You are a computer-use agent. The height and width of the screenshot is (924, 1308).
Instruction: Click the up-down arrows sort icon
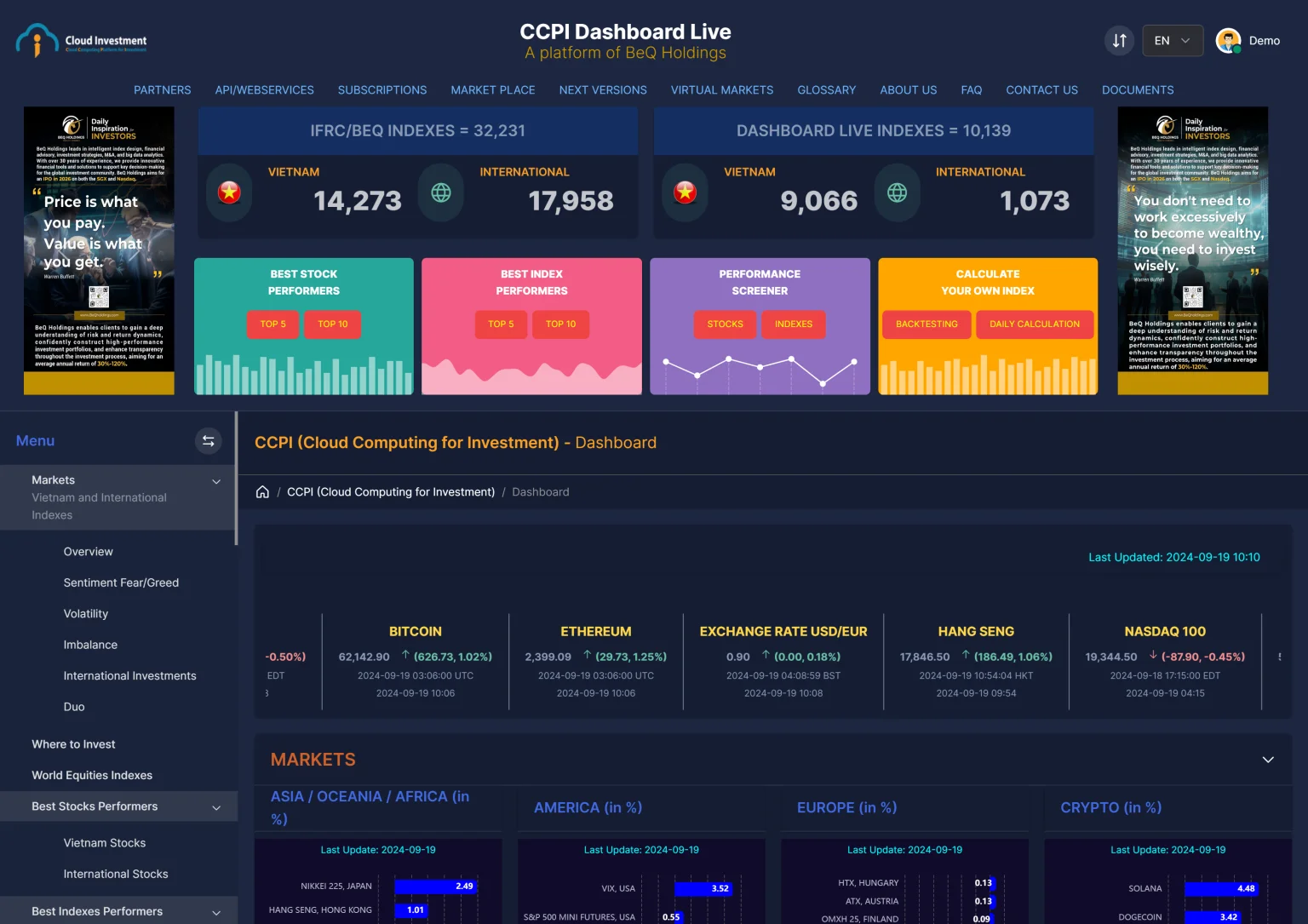click(x=1119, y=40)
